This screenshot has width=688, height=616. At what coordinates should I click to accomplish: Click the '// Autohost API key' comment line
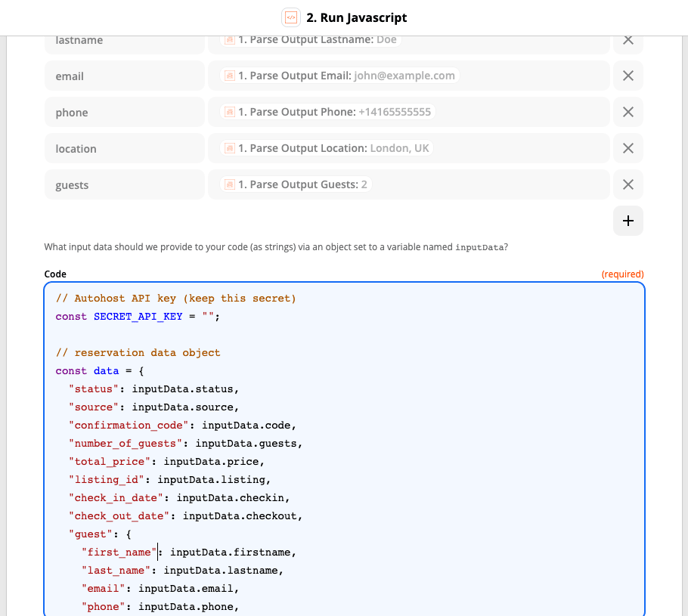176,298
